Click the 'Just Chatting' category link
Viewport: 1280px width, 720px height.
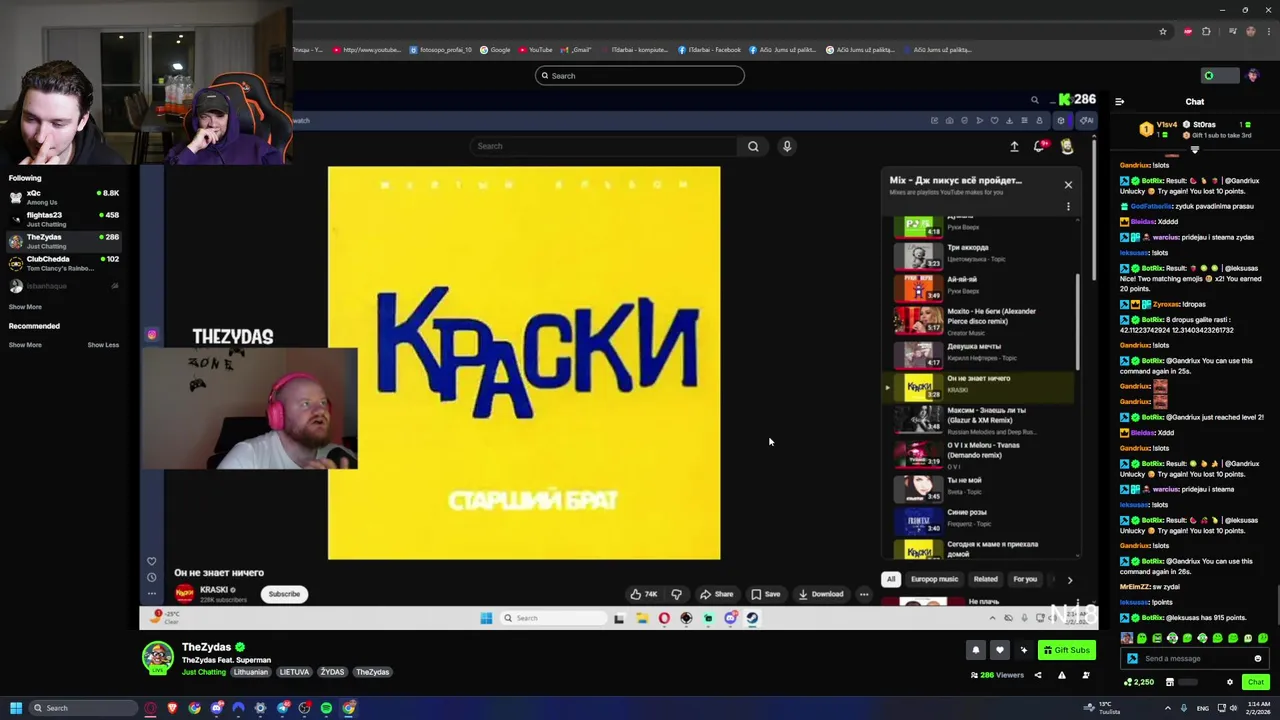coord(204,672)
